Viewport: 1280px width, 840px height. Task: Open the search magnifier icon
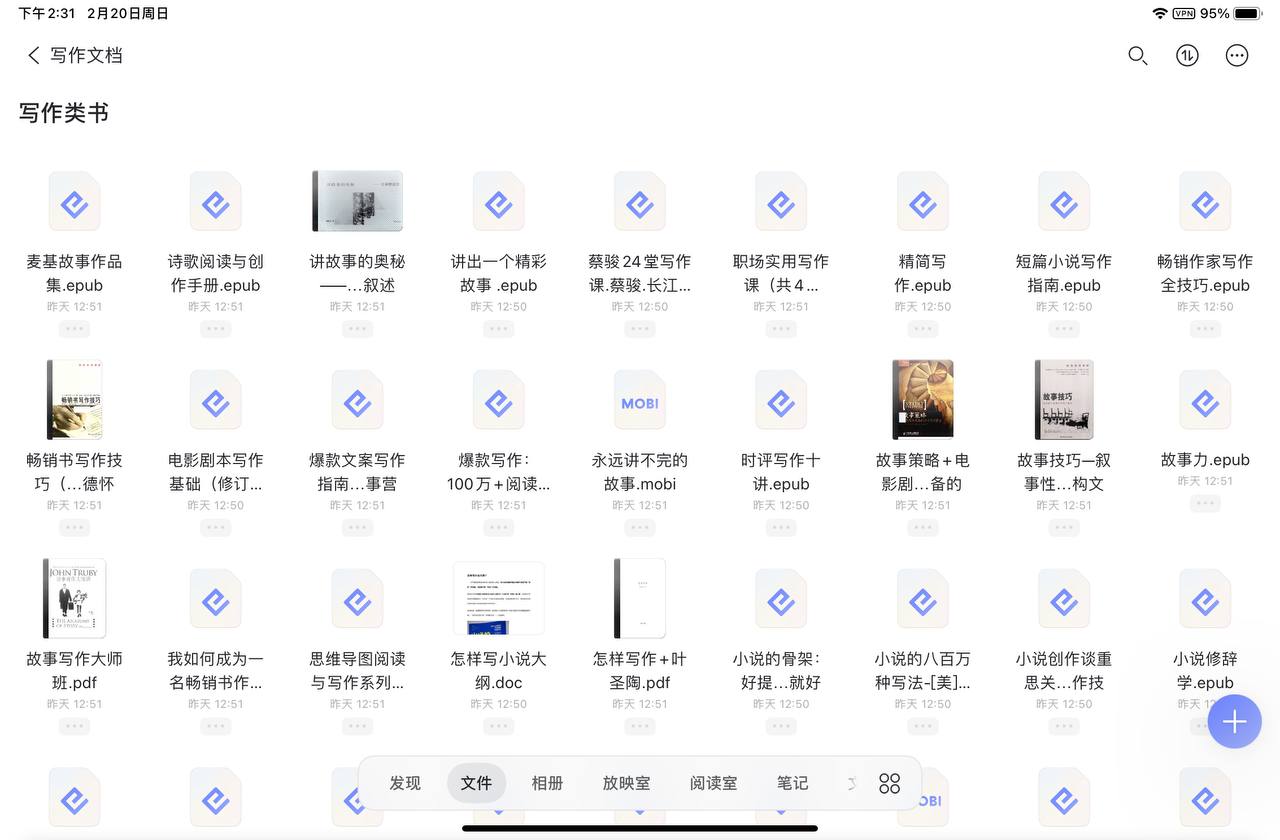(1137, 56)
